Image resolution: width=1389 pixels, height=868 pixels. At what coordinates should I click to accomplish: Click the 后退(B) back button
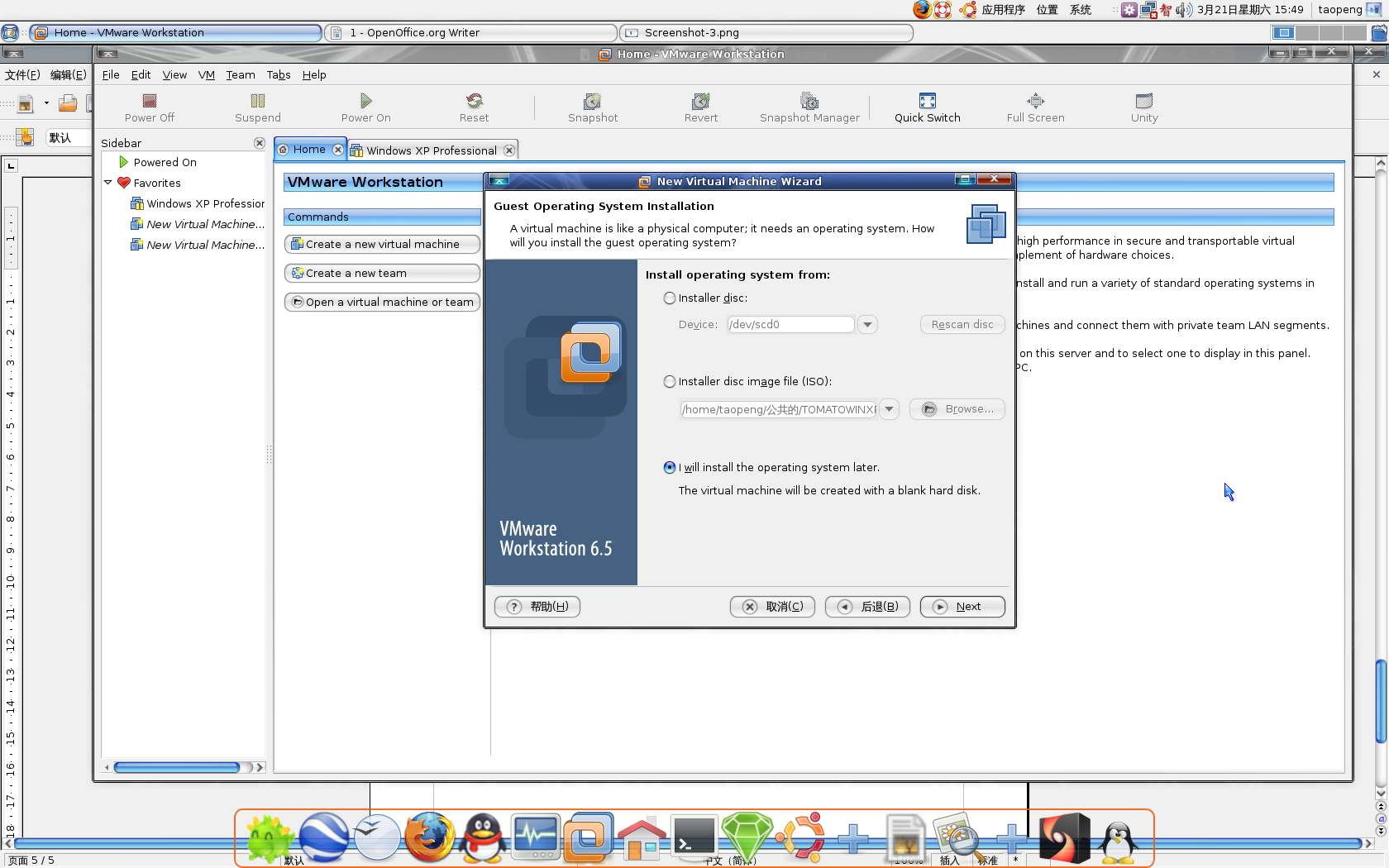[867, 607]
